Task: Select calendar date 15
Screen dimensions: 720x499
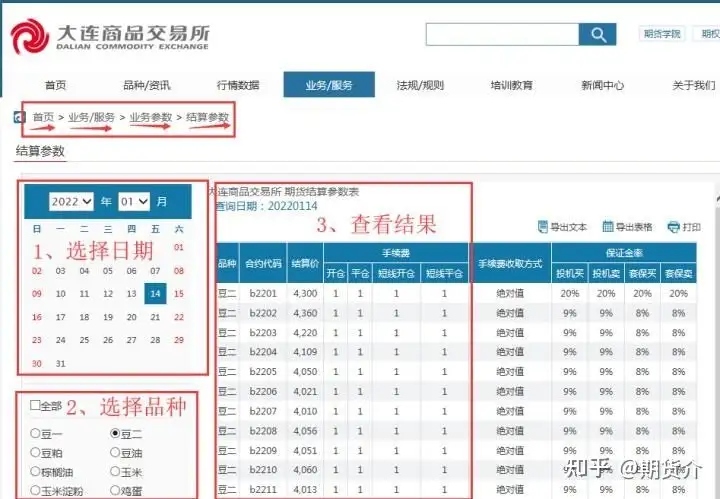Action: pos(179,294)
